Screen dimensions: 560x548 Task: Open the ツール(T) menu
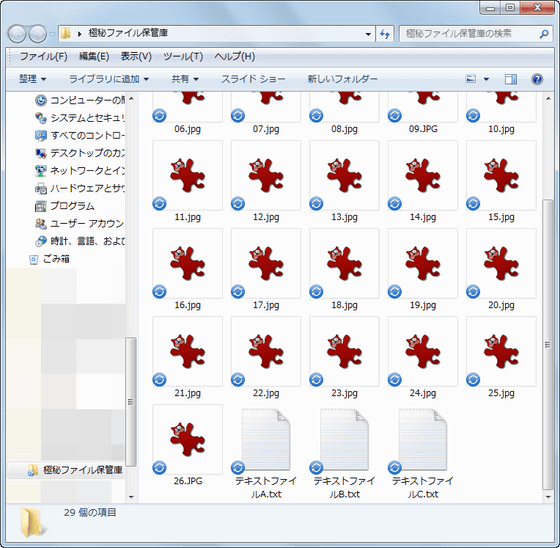[x=183, y=56]
